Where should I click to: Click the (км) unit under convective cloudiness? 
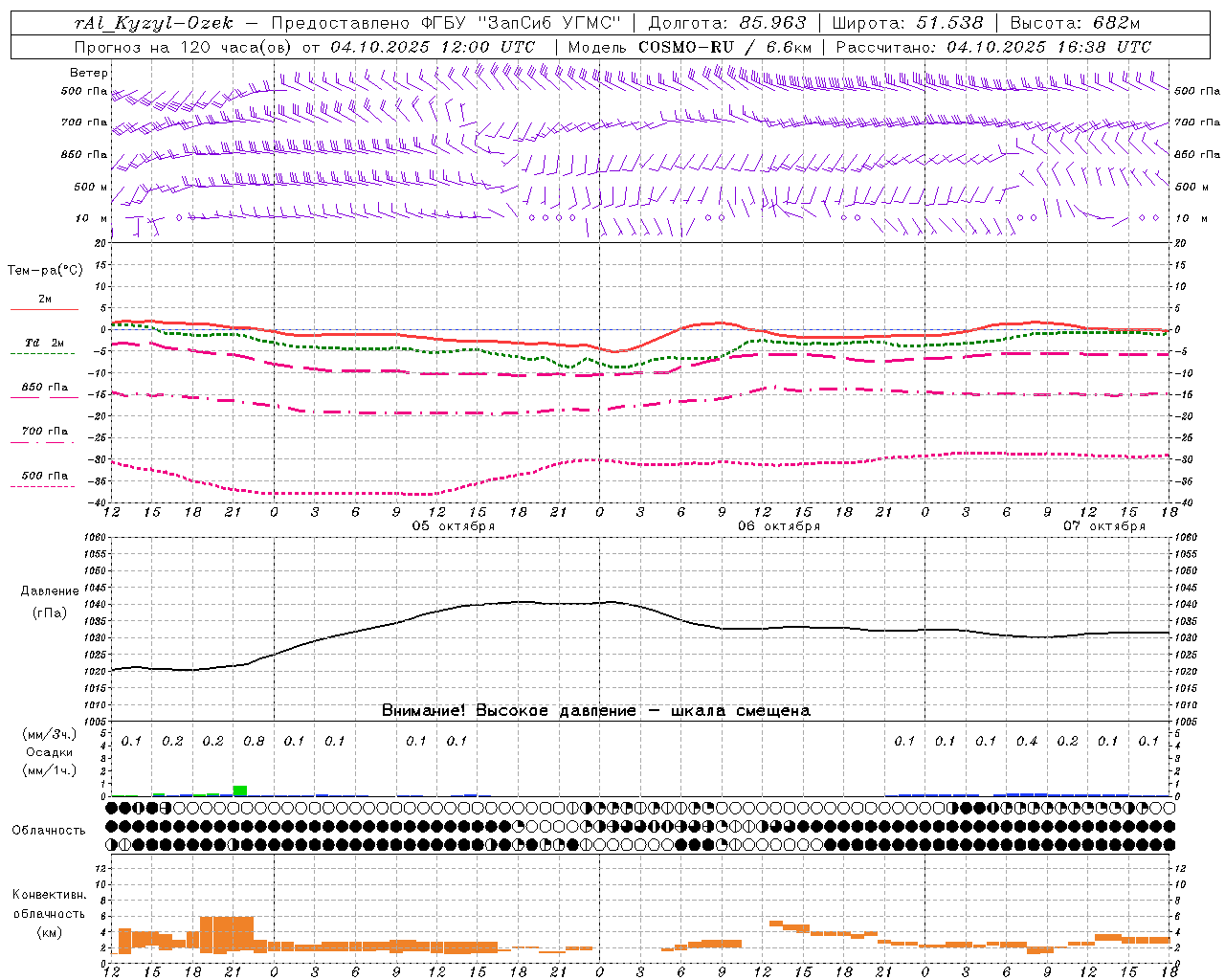pyautogui.click(x=49, y=932)
